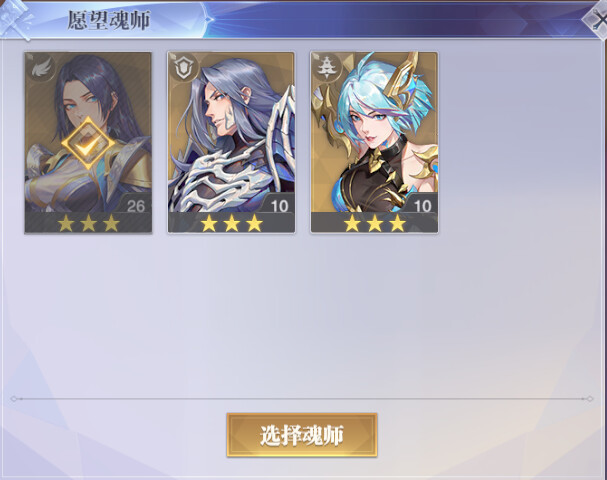Viewport: 607px width, 480px height.
Task: Click the wing class icon on first card
Action: 41,68
